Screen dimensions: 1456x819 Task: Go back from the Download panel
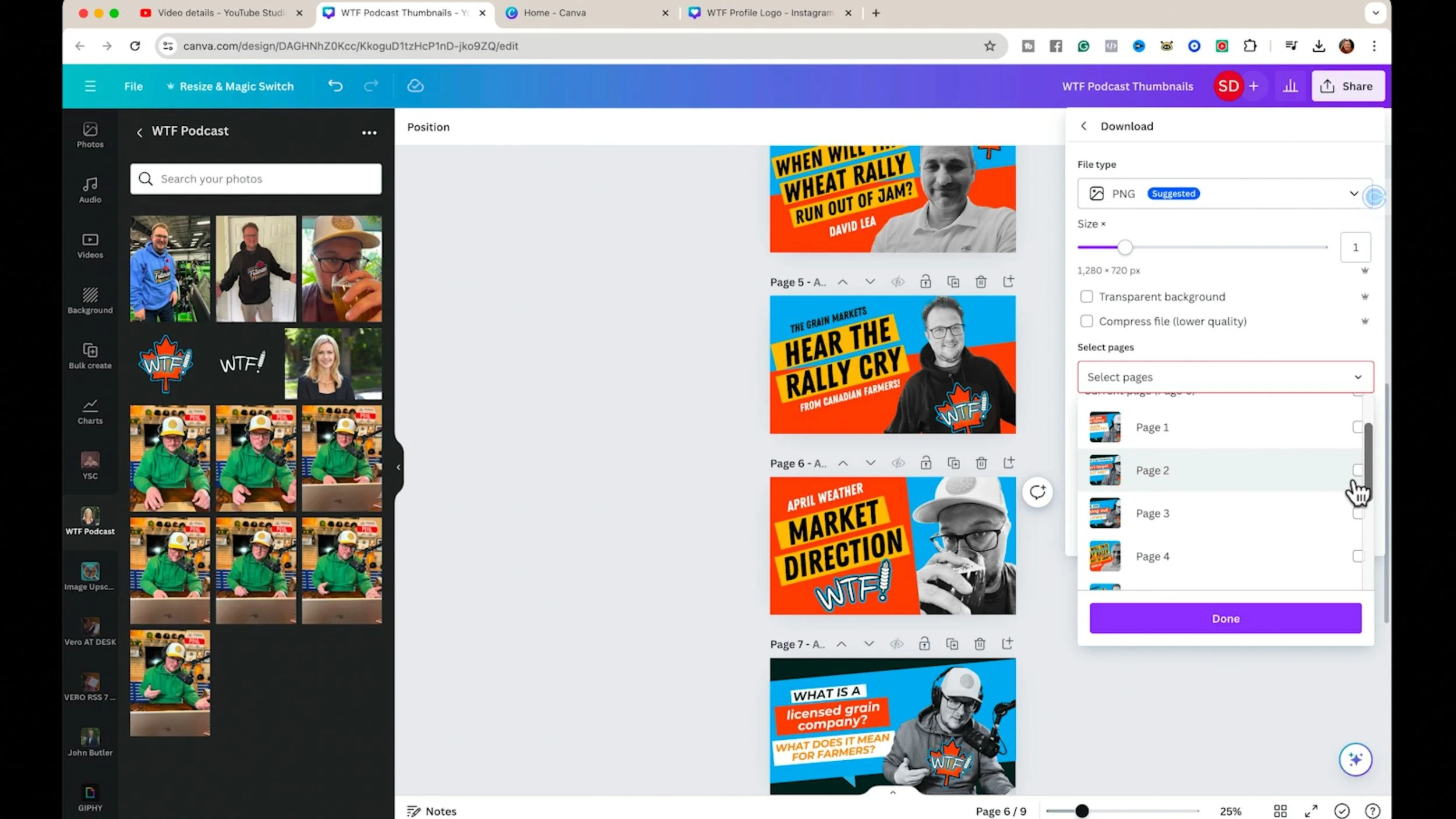[x=1083, y=126]
